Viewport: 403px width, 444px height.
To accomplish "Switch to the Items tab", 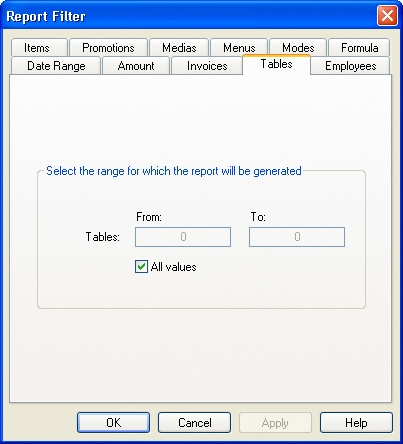I will click(39, 48).
